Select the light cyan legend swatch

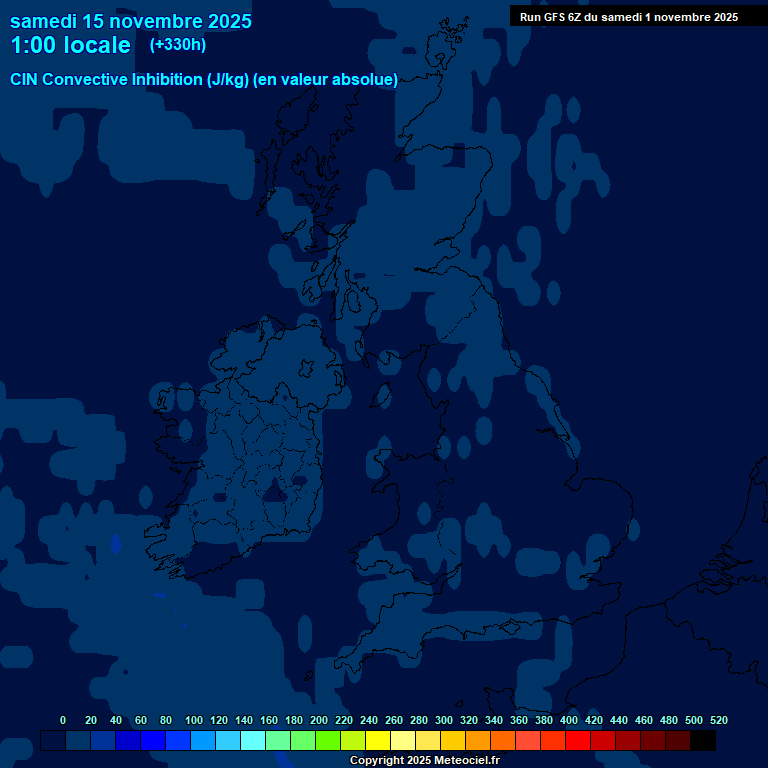pyautogui.click(x=253, y=741)
